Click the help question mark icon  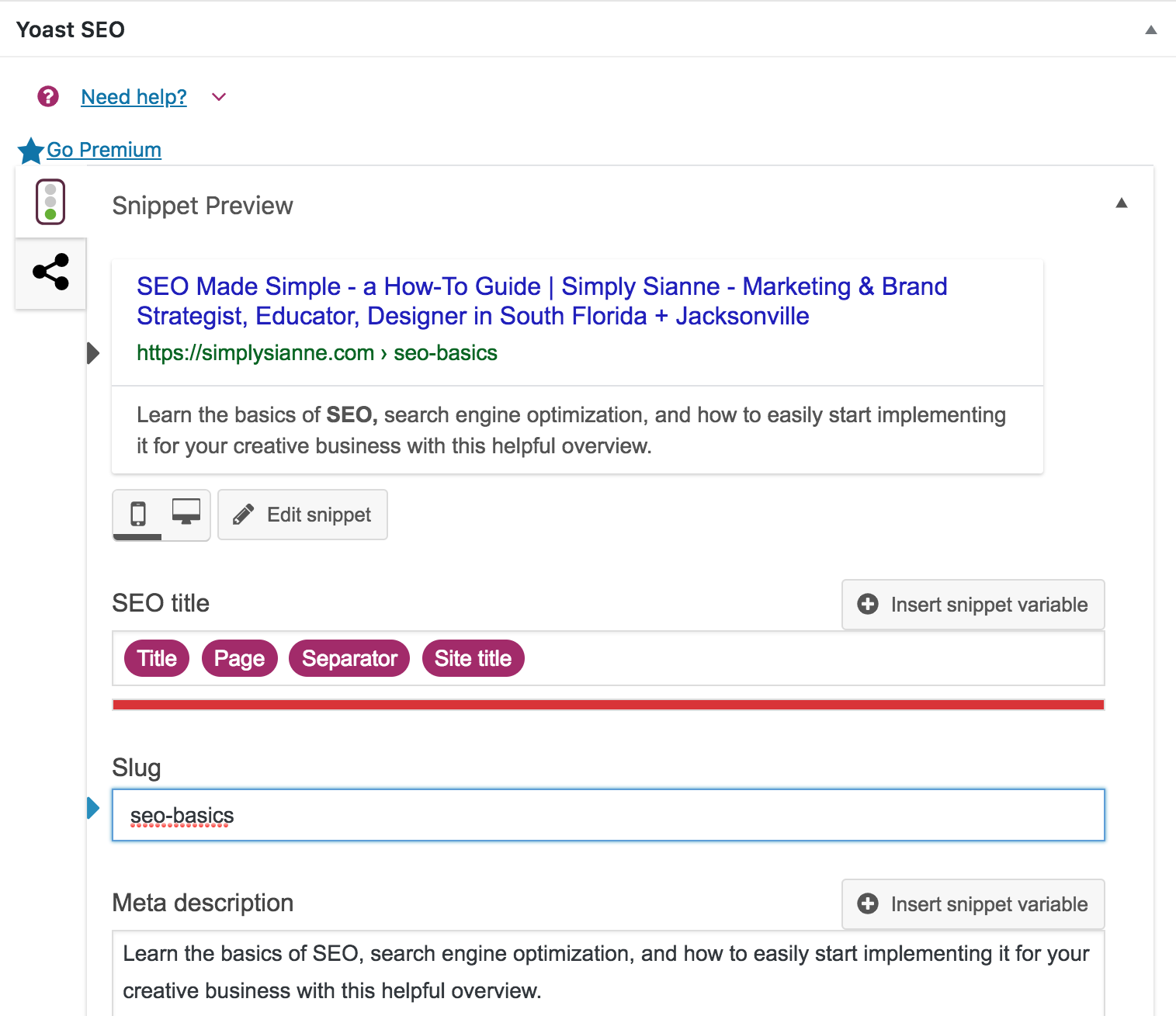coord(48,96)
